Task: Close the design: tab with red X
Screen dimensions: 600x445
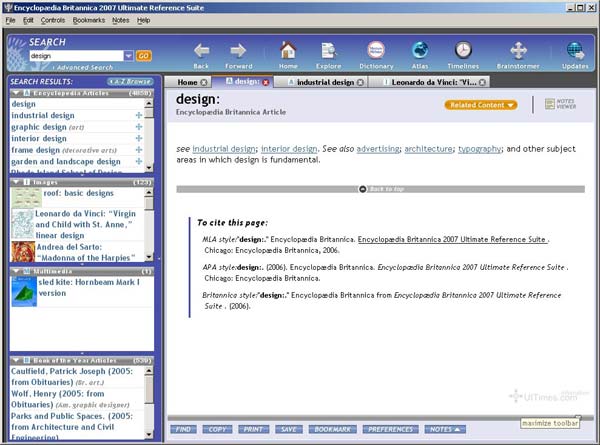Action: (266, 82)
